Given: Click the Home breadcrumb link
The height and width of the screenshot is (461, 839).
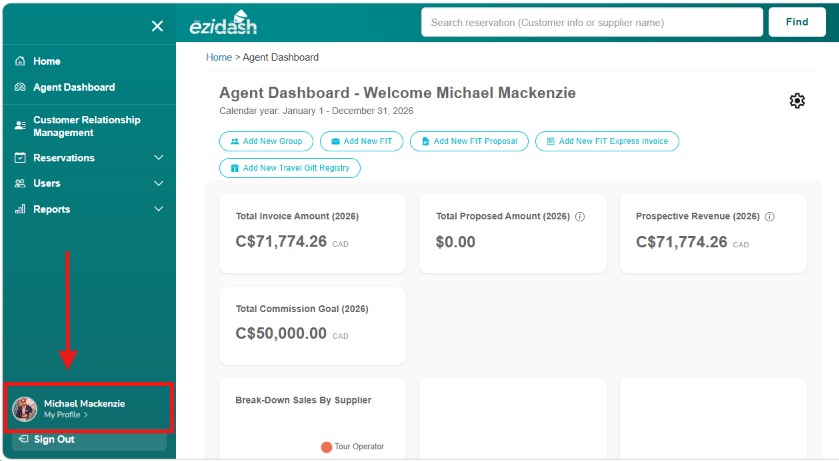Looking at the screenshot, I should tap(219, 57).
